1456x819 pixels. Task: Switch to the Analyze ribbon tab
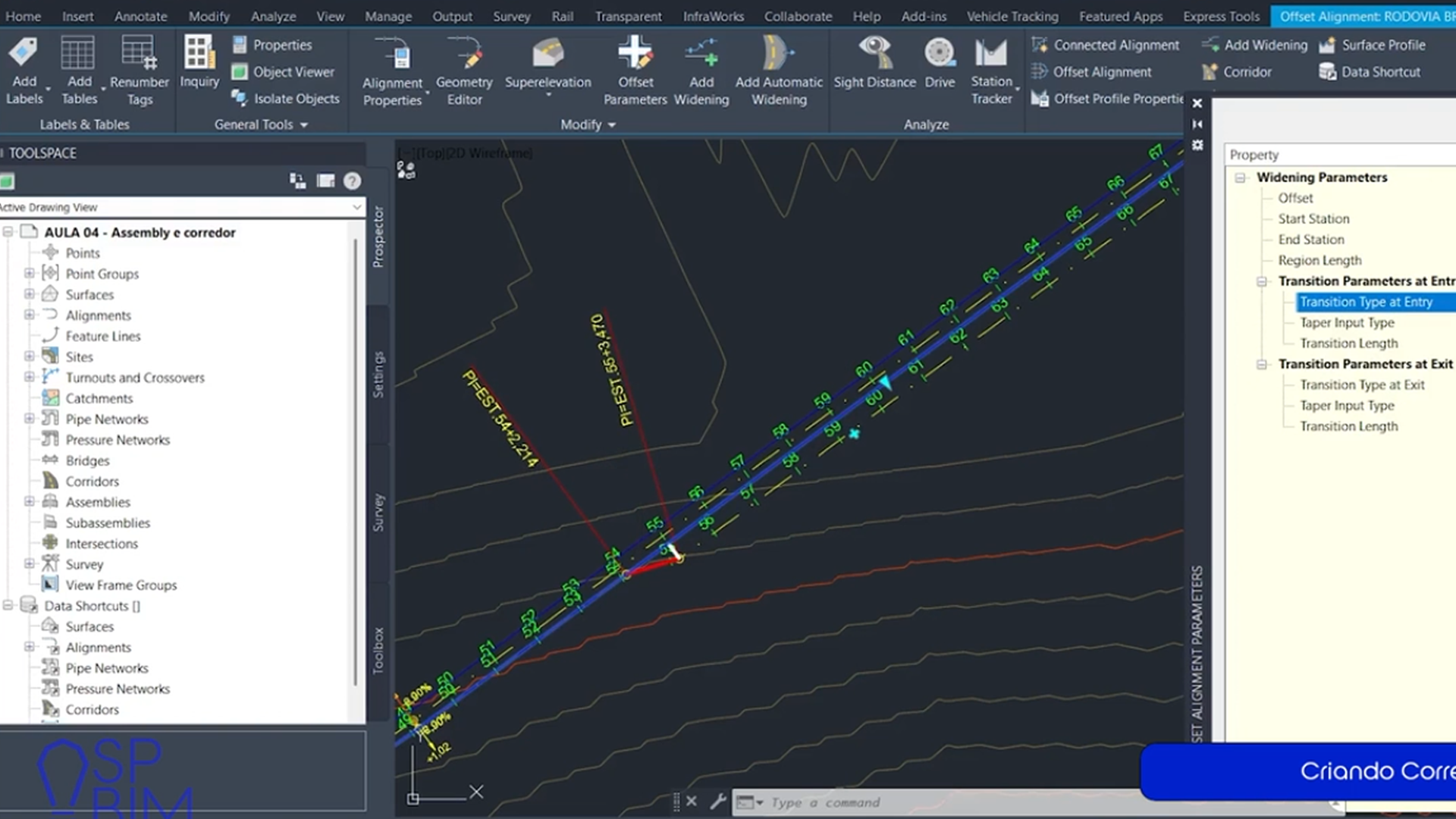tap(273, 16)
